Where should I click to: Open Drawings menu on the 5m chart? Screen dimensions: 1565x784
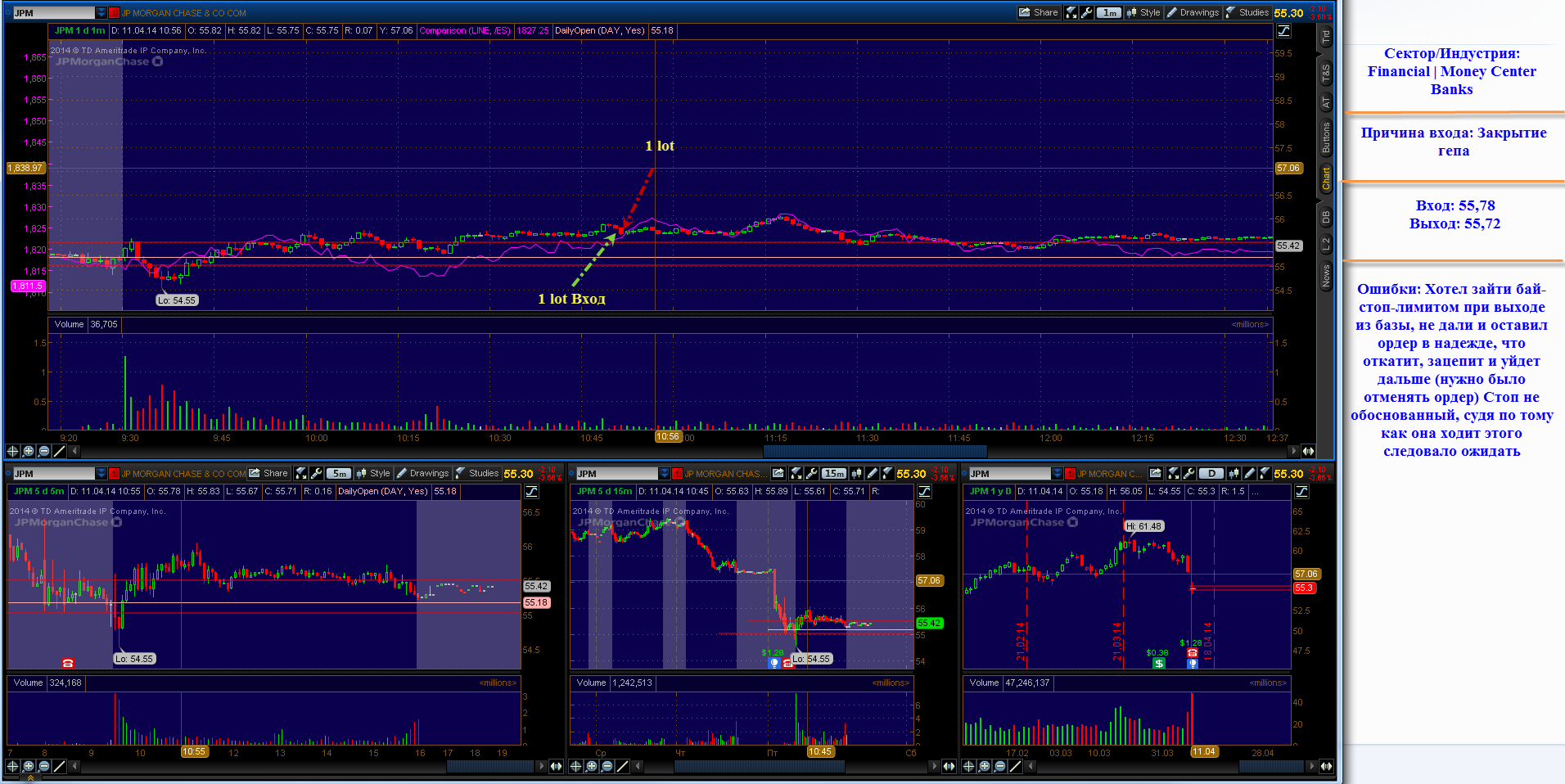click(x=422, y=473)
